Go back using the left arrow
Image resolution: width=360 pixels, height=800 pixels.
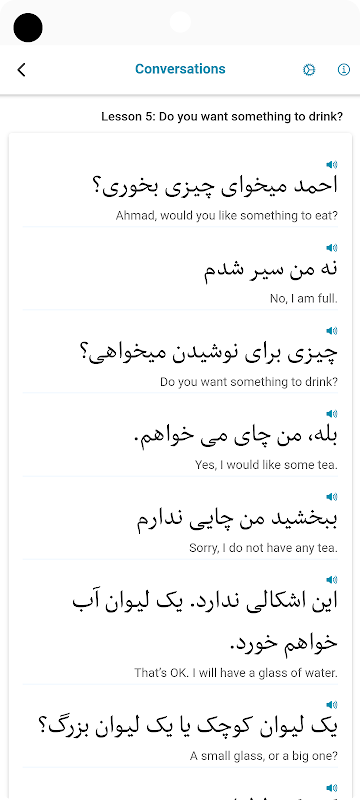(x=21, y=69)
